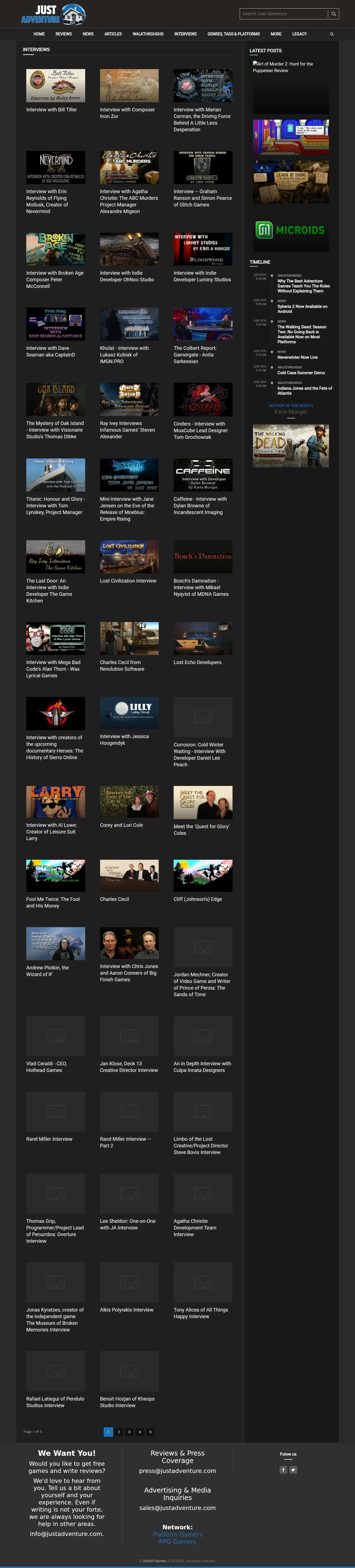
Task: Open the Marian Cerman interview link
Action: (202, 120)
